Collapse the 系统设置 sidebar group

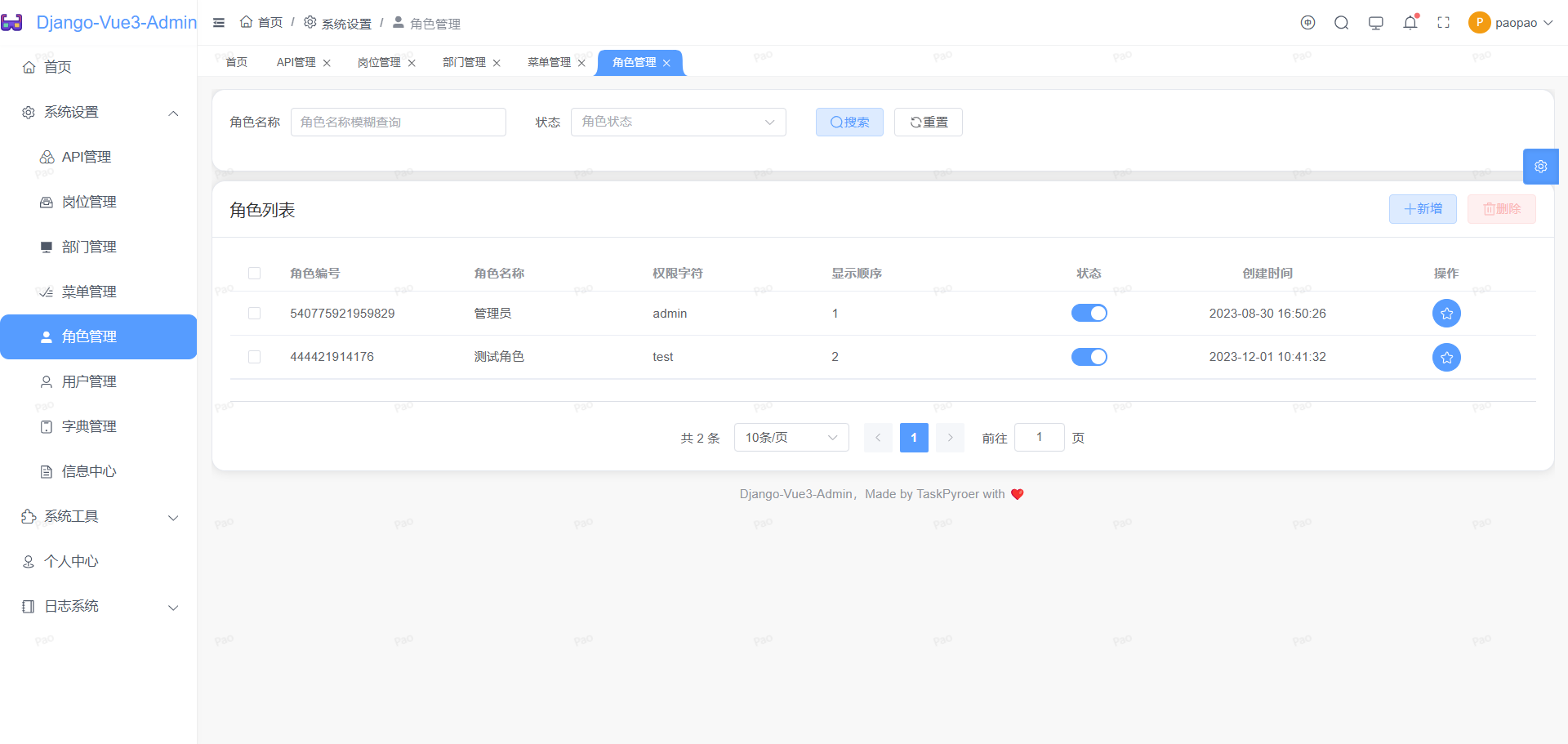click(x=98, y=113)
